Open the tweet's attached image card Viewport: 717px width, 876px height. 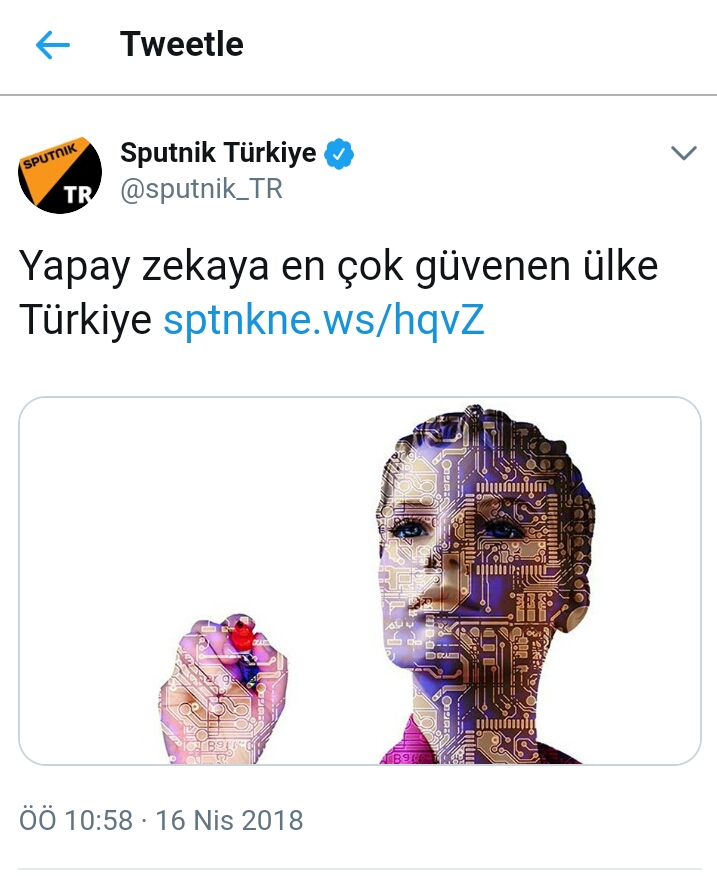tap(360, 580)
